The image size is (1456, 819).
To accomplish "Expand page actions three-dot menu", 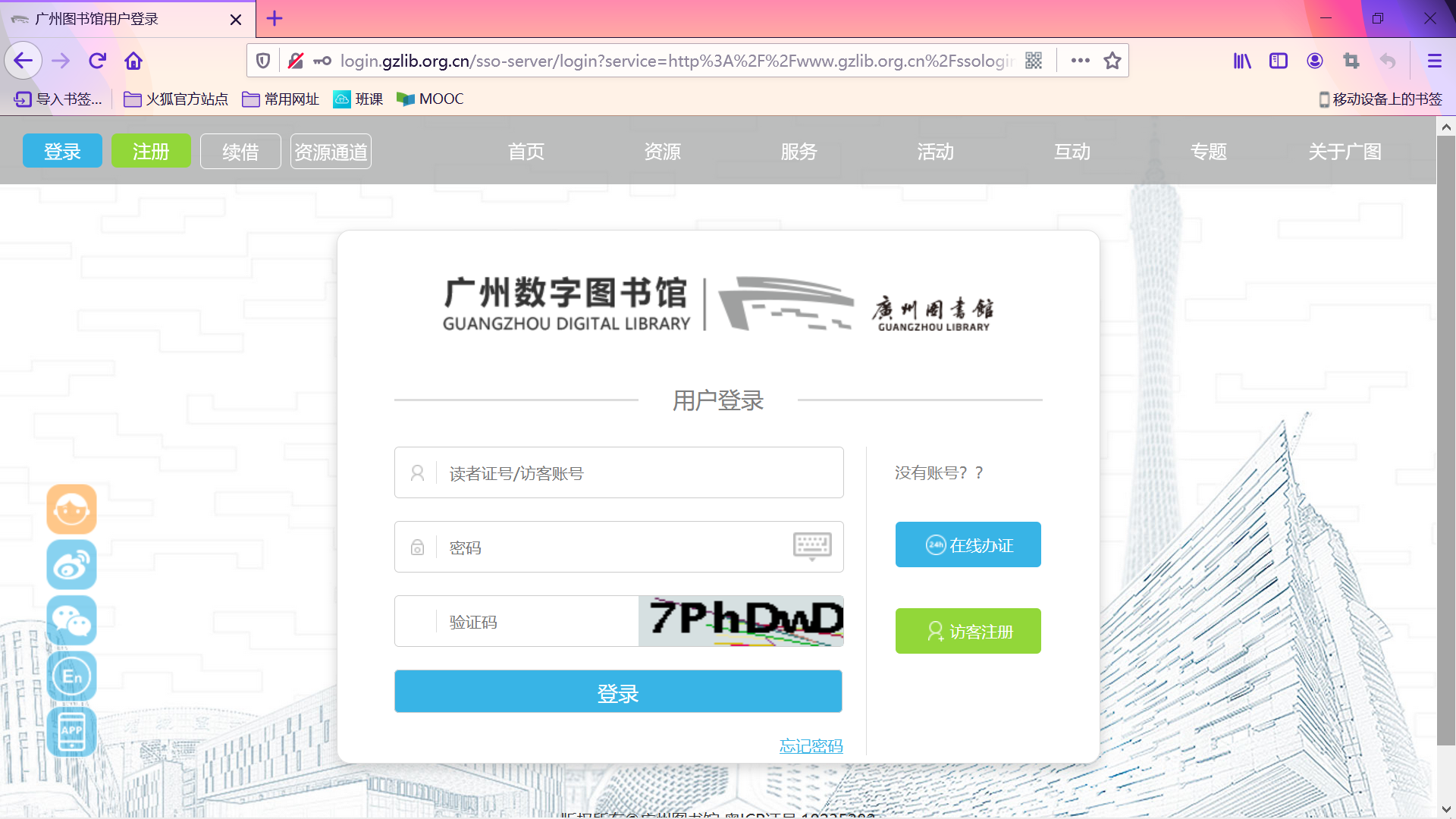I will point(1081,61).
